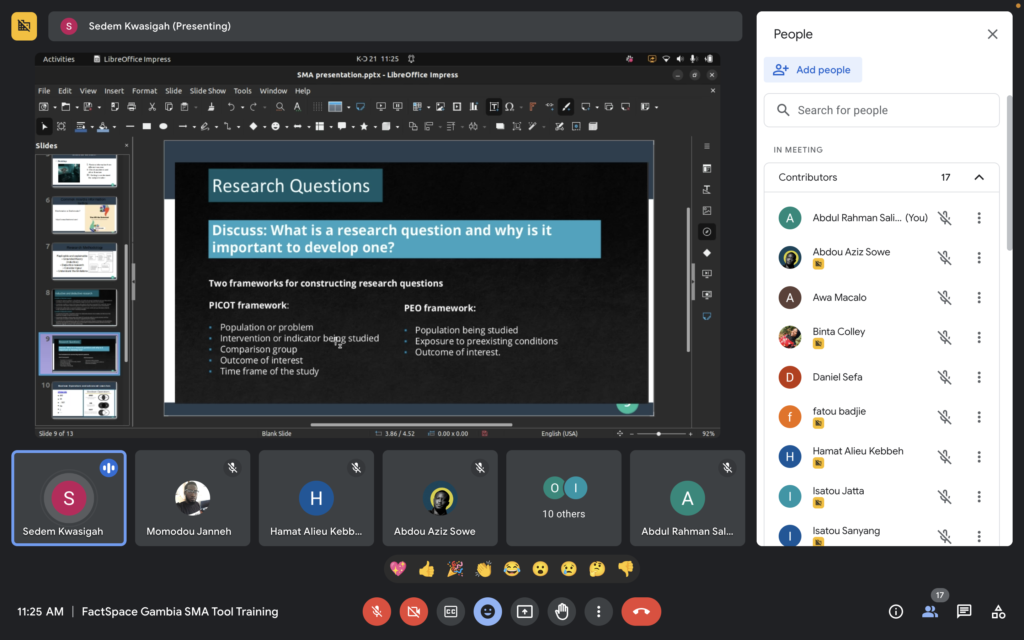Send the clapping hands reaction
The height and width of the screenshot is (640, 1024).
[x=483, y=569]
